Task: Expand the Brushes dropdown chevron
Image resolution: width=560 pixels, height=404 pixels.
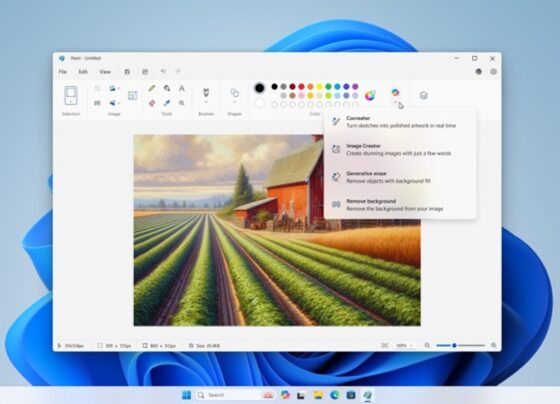Action: (x=206, y=102)
